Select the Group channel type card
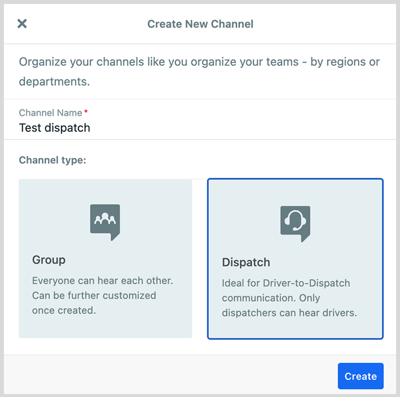 click(x=105, y=258)
